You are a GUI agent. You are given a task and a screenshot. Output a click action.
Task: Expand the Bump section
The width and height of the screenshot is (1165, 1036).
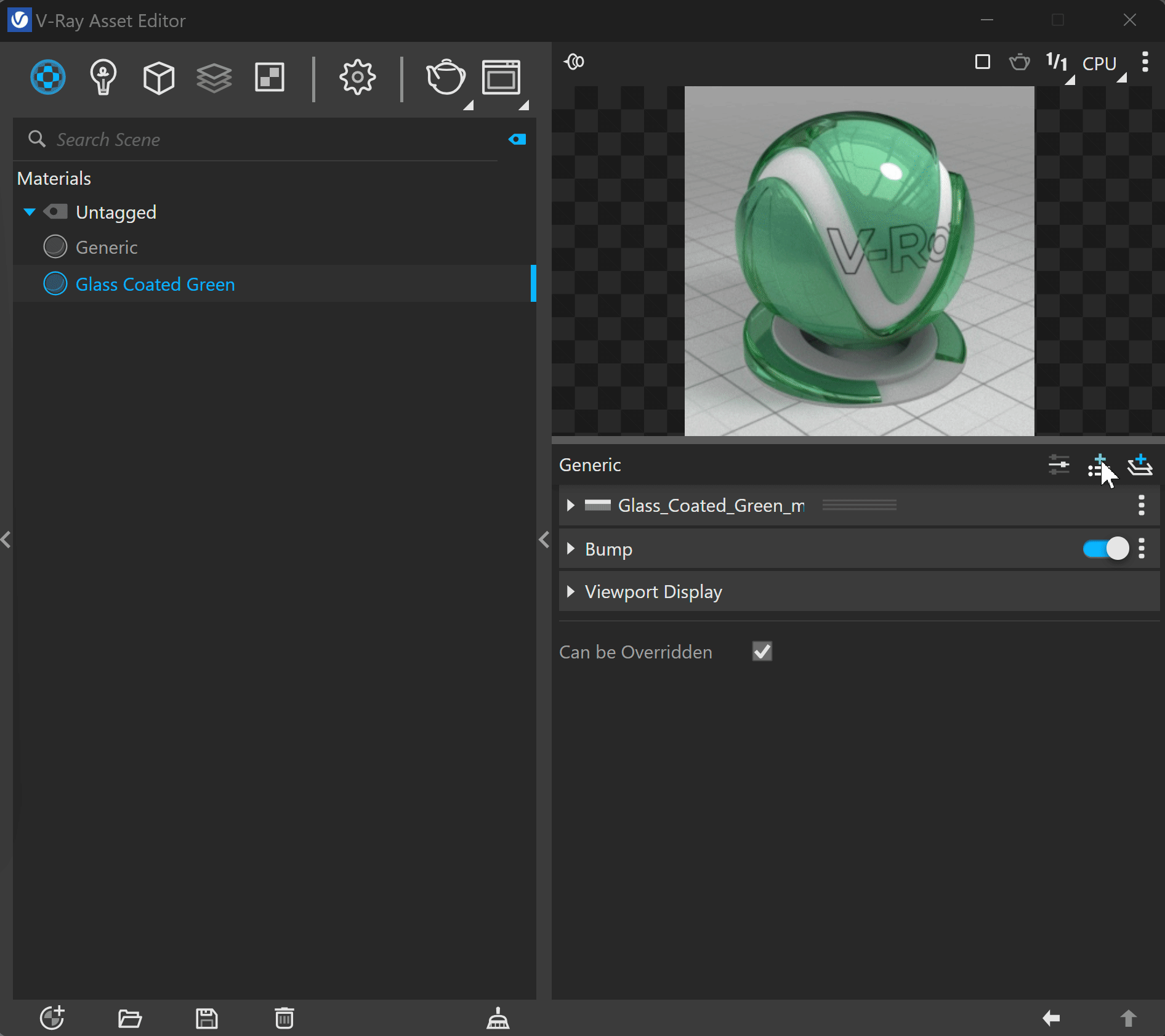[570, 548]
